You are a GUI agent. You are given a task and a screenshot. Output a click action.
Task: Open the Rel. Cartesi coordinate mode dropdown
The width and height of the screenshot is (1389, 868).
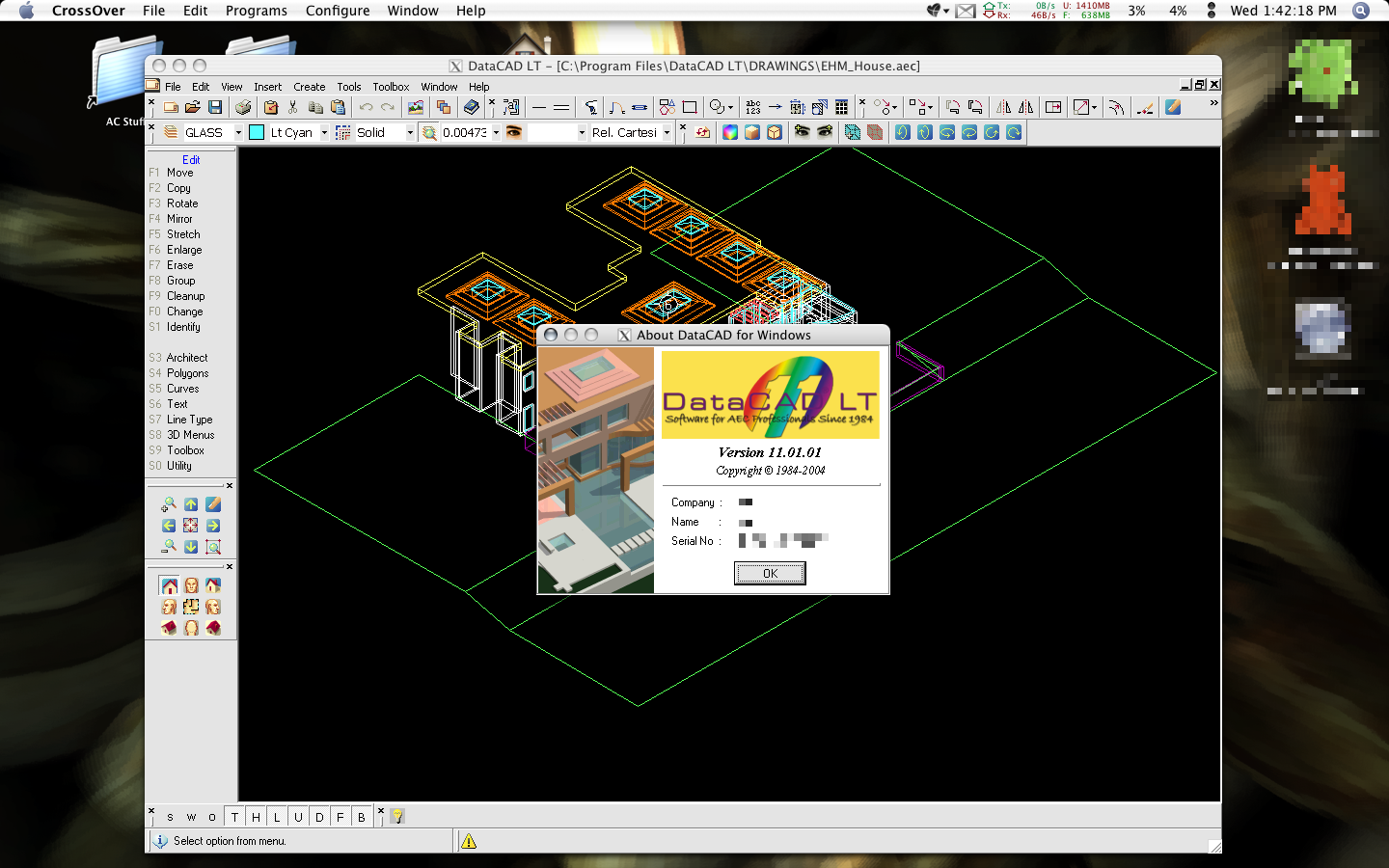667,130
